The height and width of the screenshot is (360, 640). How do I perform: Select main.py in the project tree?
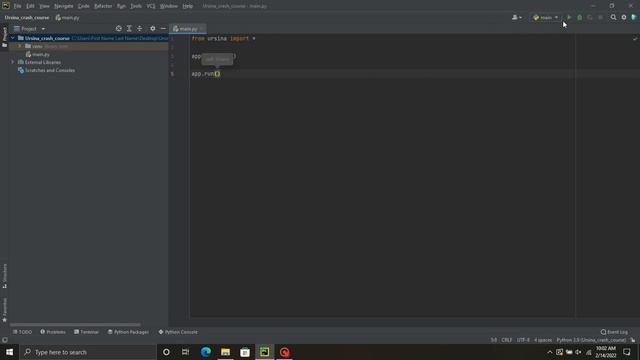click(38, 54)
